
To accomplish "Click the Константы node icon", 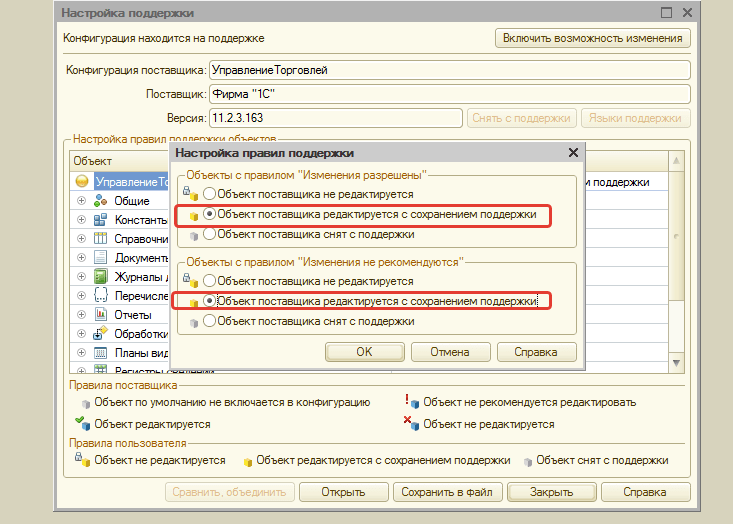I will (x=100, y=220).
